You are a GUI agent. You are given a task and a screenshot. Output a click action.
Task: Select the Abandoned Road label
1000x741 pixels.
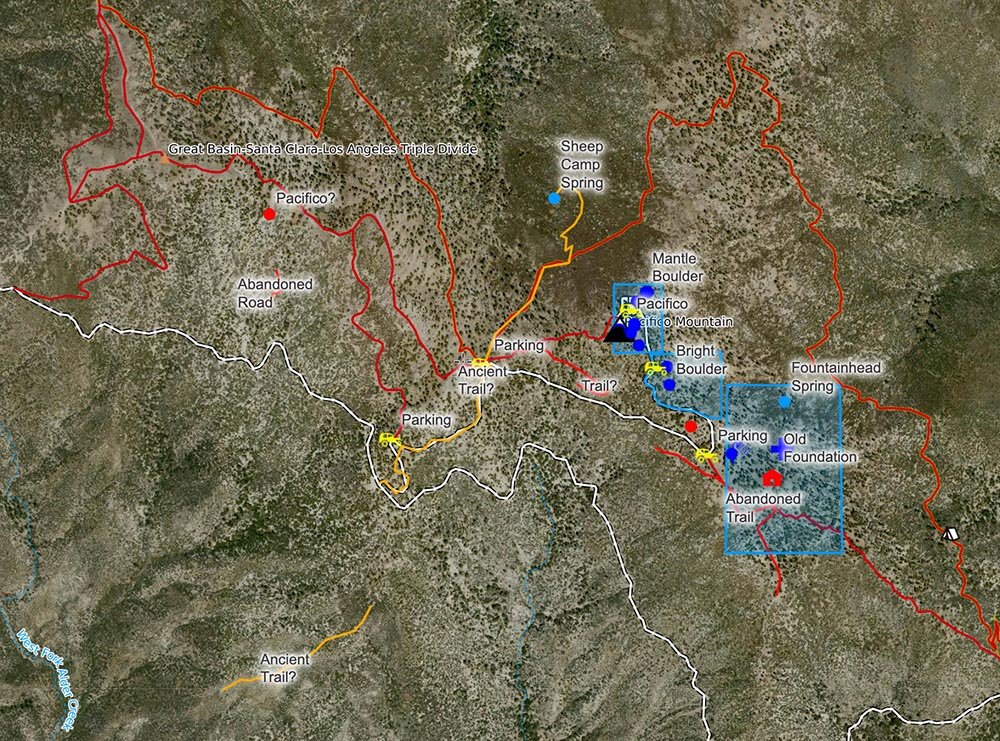(x=275, y=293)
